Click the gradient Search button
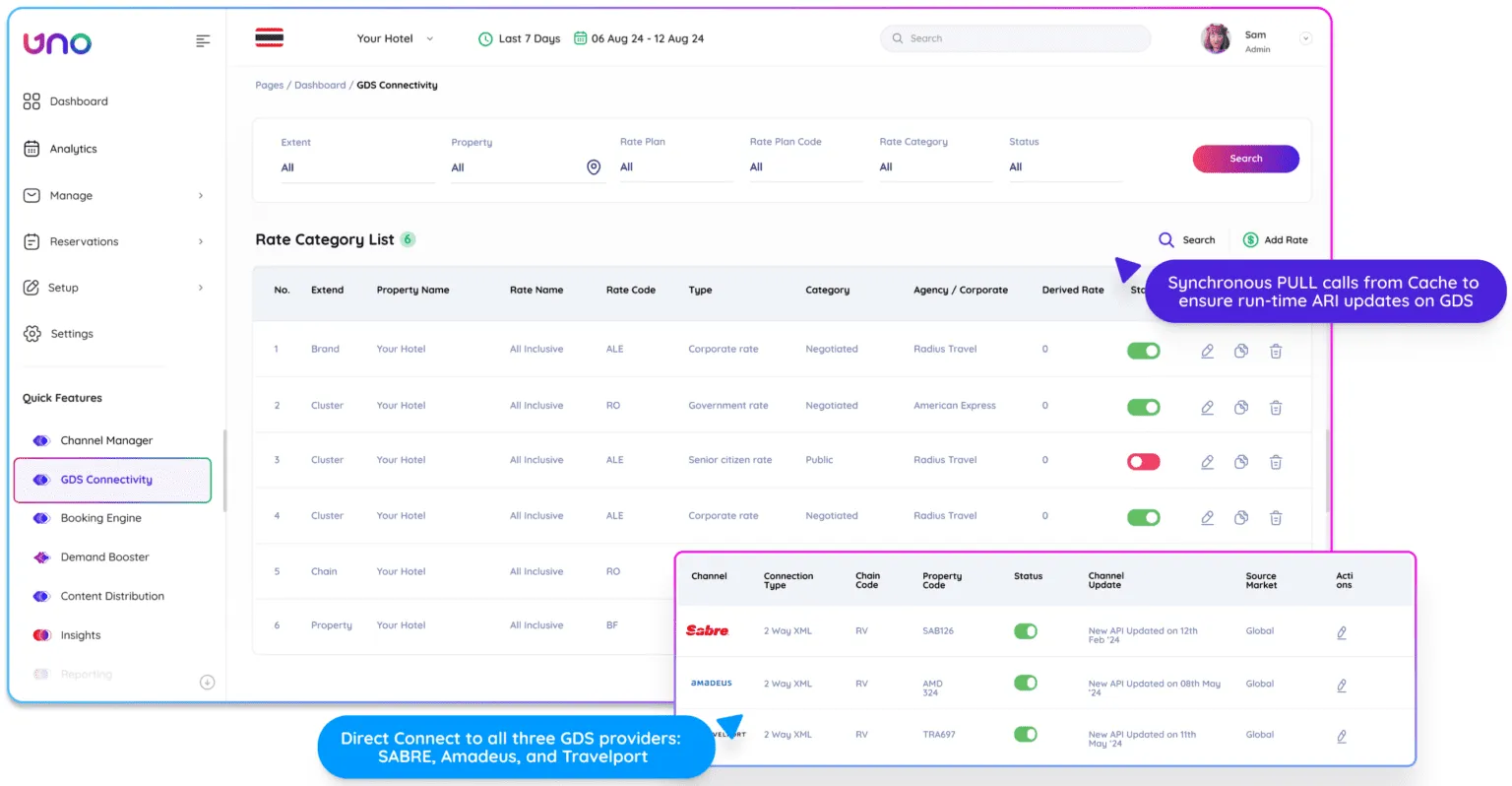This screenshot has height=786, width=1512. [1245, 159]
